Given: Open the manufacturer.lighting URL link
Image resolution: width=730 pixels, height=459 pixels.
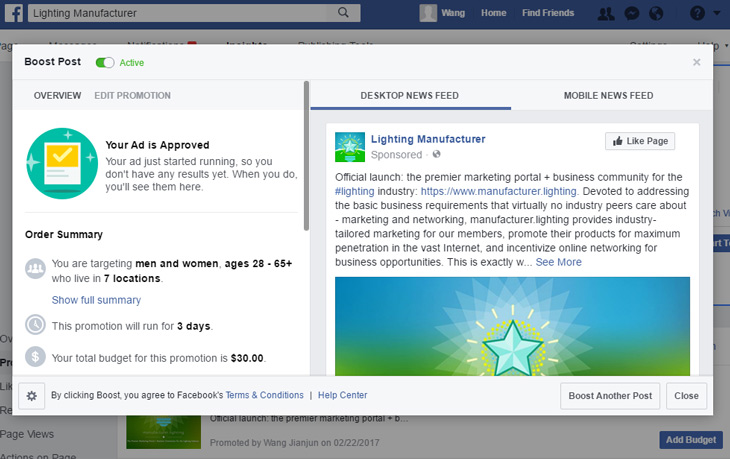Looking at the screenshot, I should click(499, 191).
